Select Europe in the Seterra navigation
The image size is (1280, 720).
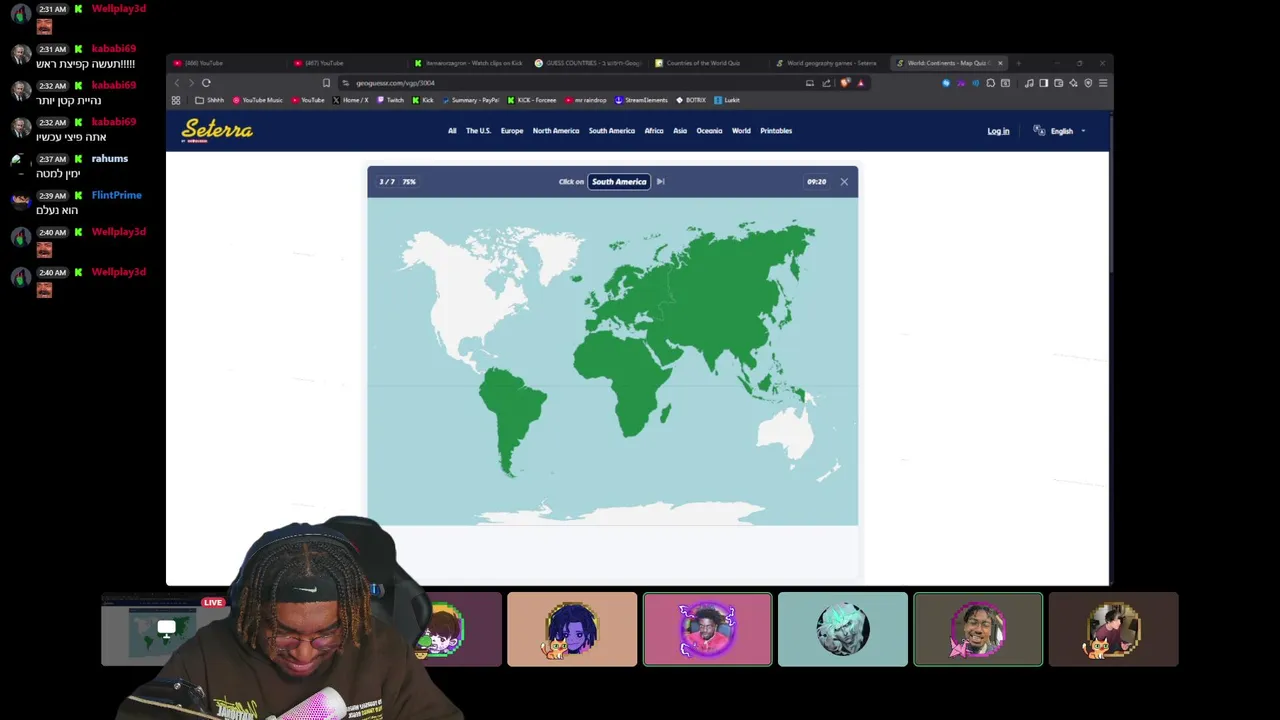(x=512, y=131)
